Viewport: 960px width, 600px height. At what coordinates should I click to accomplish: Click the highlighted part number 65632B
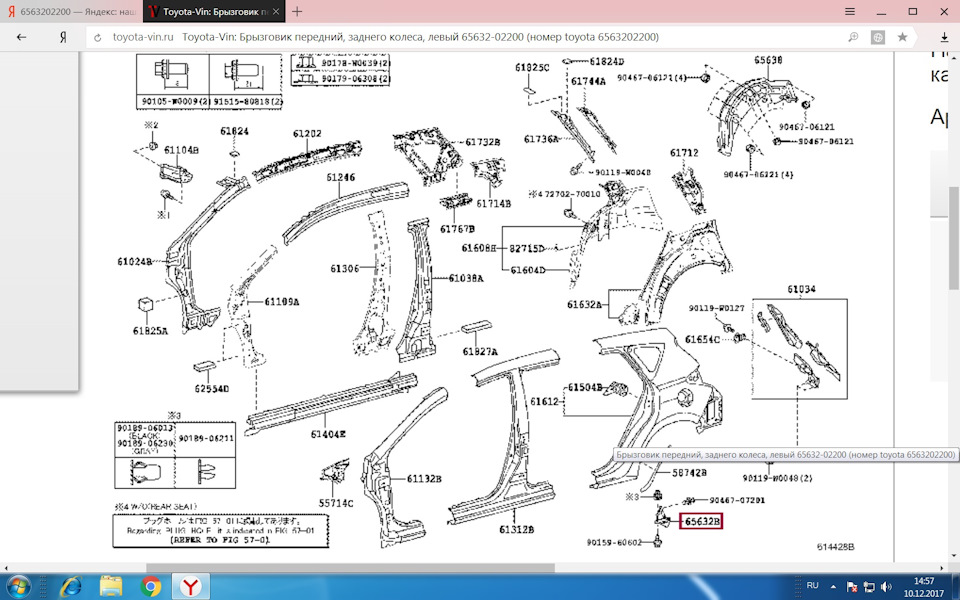coord(703,520)
